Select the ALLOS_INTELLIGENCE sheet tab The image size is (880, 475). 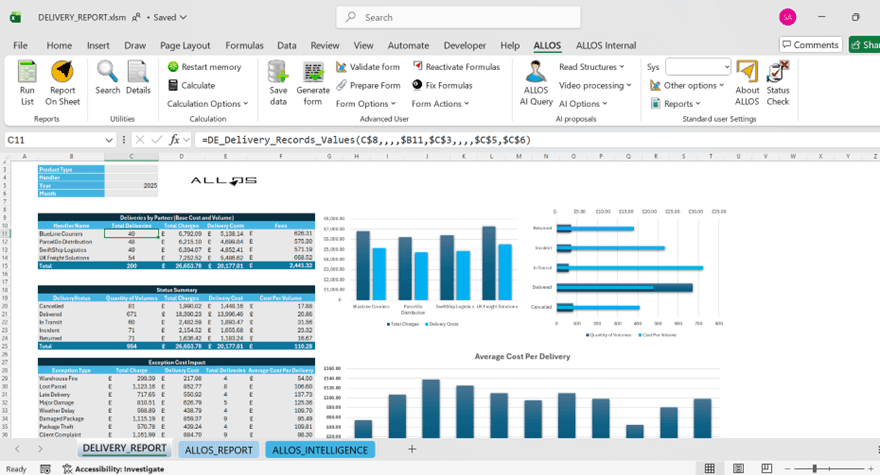pos(320,450)
